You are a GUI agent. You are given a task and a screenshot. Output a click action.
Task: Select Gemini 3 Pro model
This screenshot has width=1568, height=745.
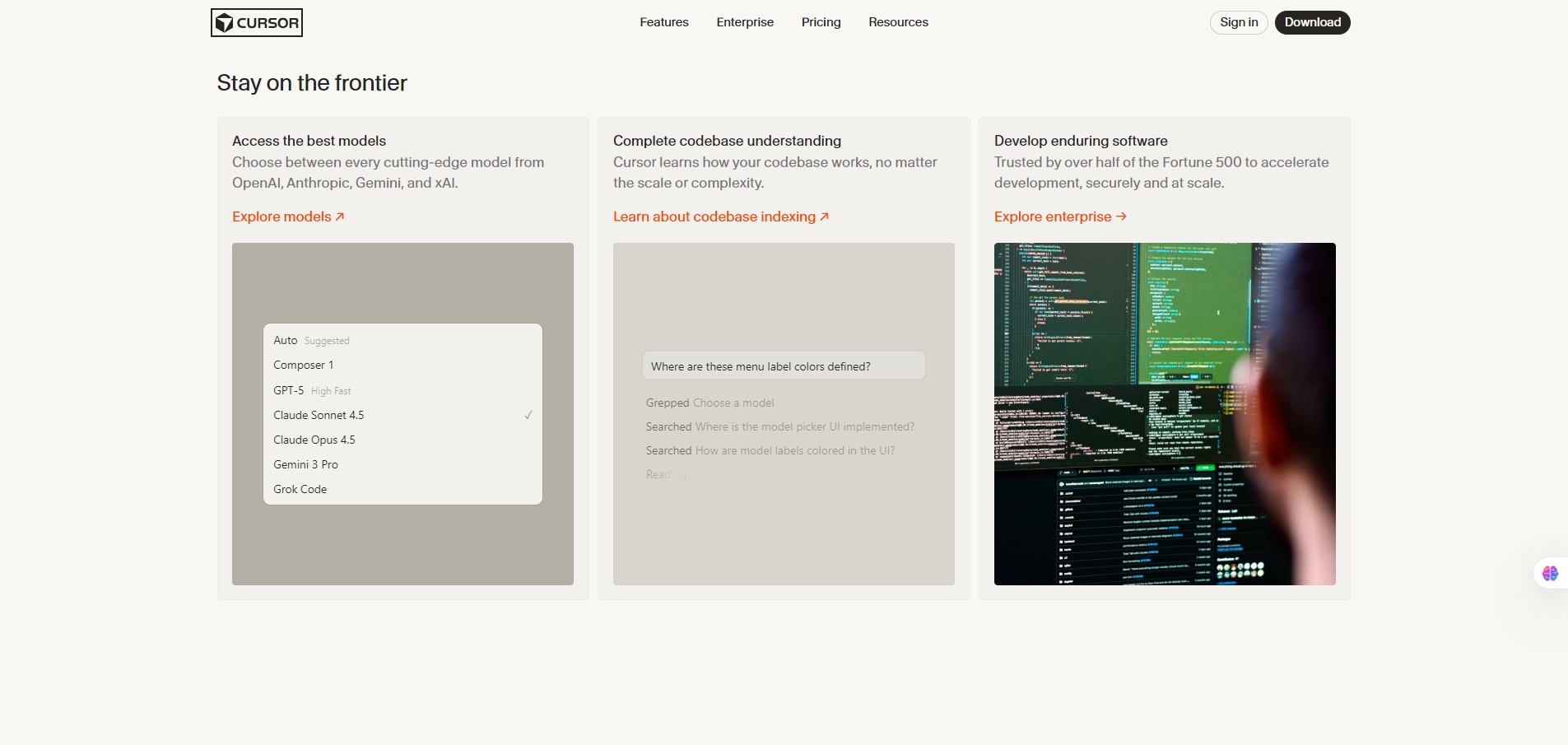[402, 464]
